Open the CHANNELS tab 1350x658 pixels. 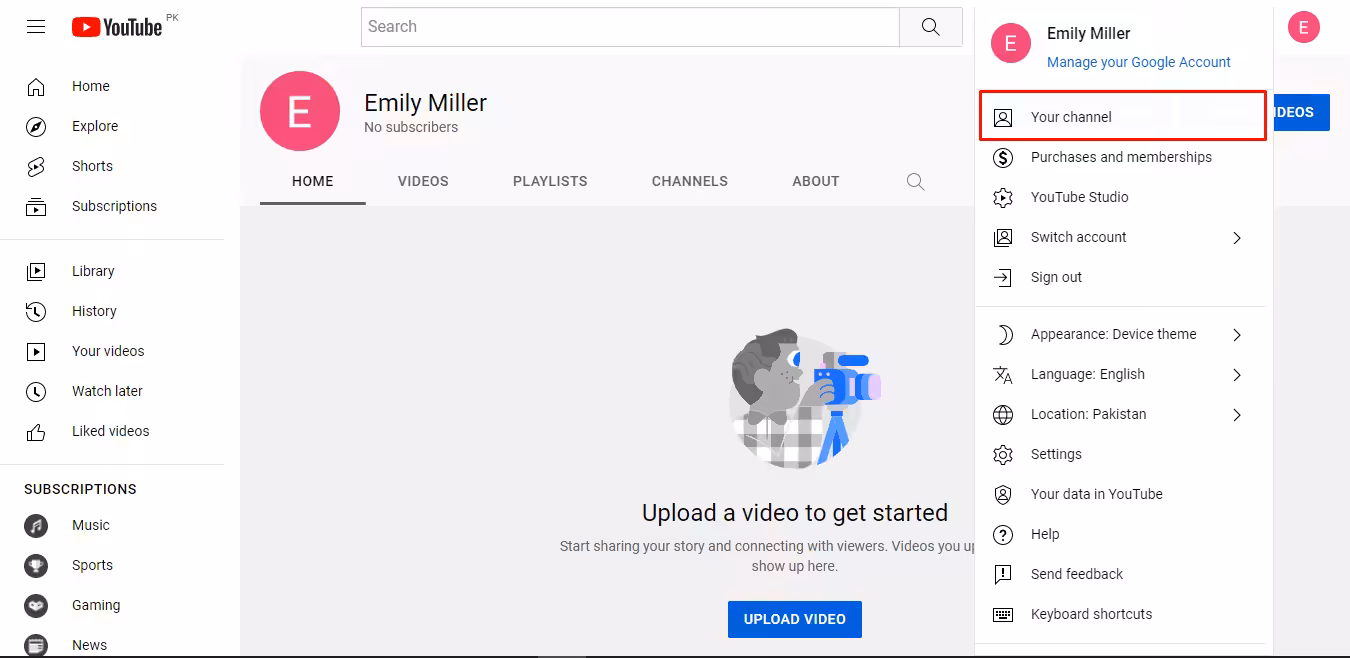click(690, 181)
